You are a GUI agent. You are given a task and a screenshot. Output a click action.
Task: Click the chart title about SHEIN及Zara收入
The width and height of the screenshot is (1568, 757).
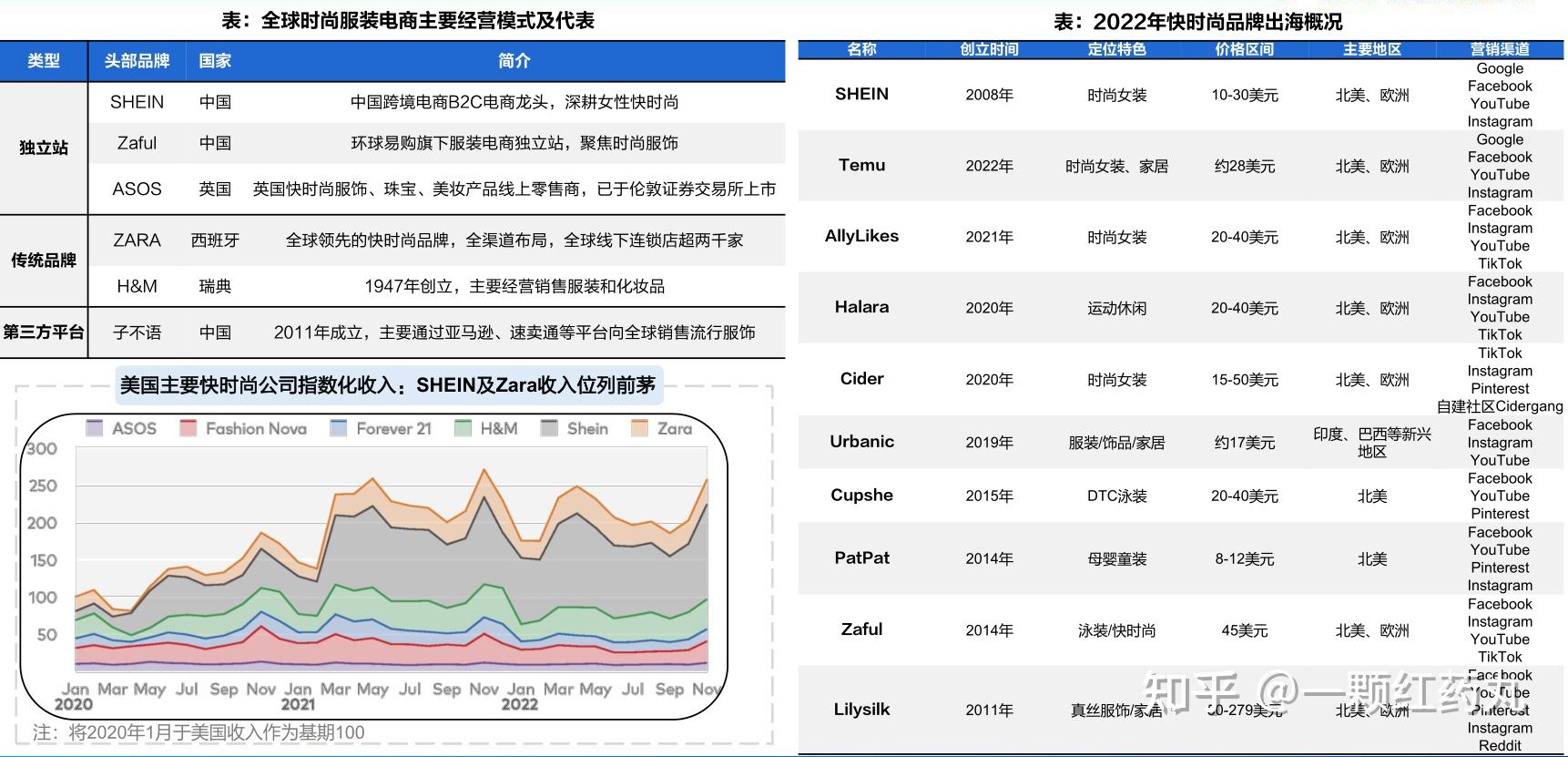pyautogui.click(x=388, y=385)
